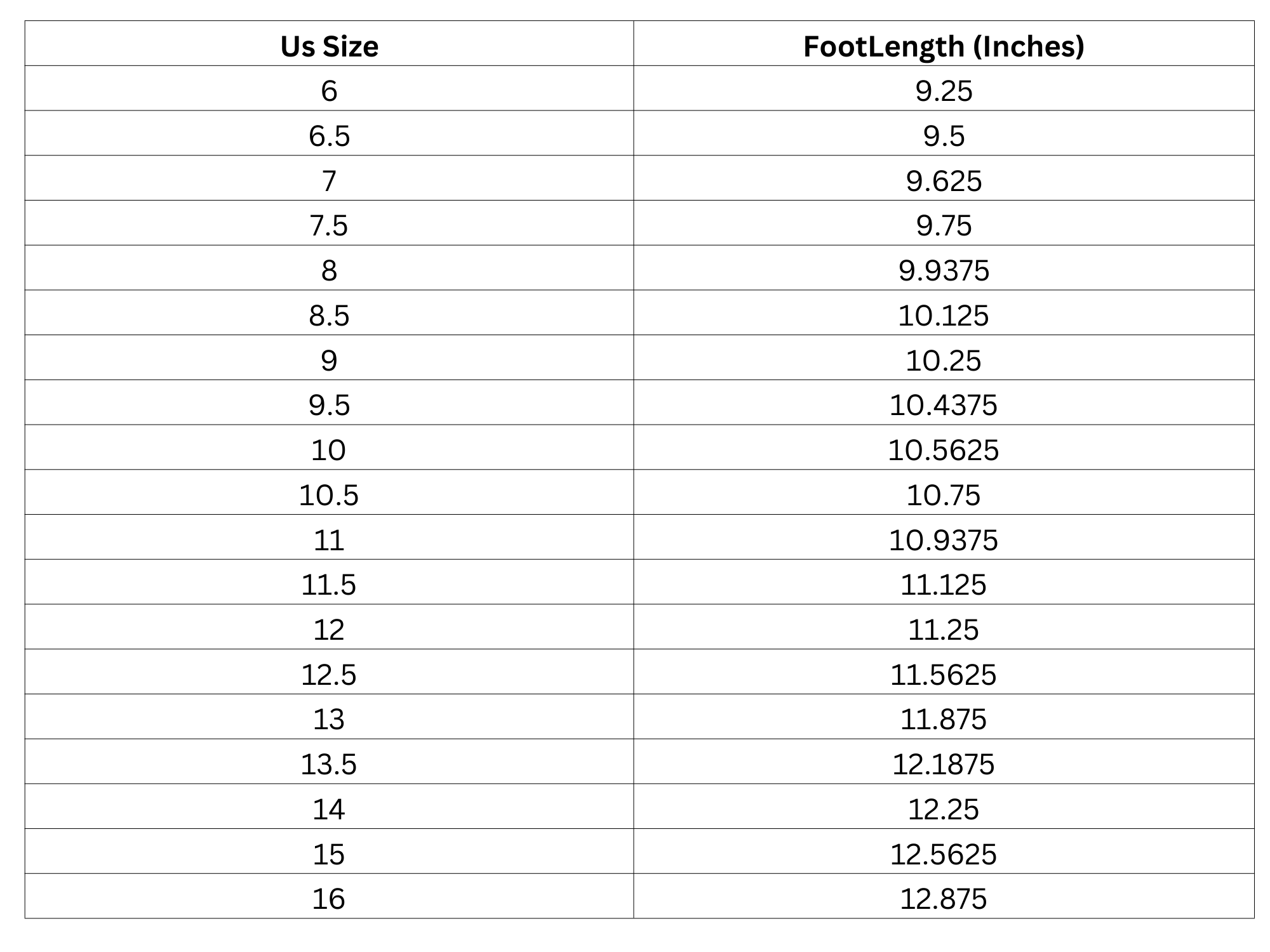Click the US size 10.5 cell
1270x952 pixels.
[x=329, y=493]
